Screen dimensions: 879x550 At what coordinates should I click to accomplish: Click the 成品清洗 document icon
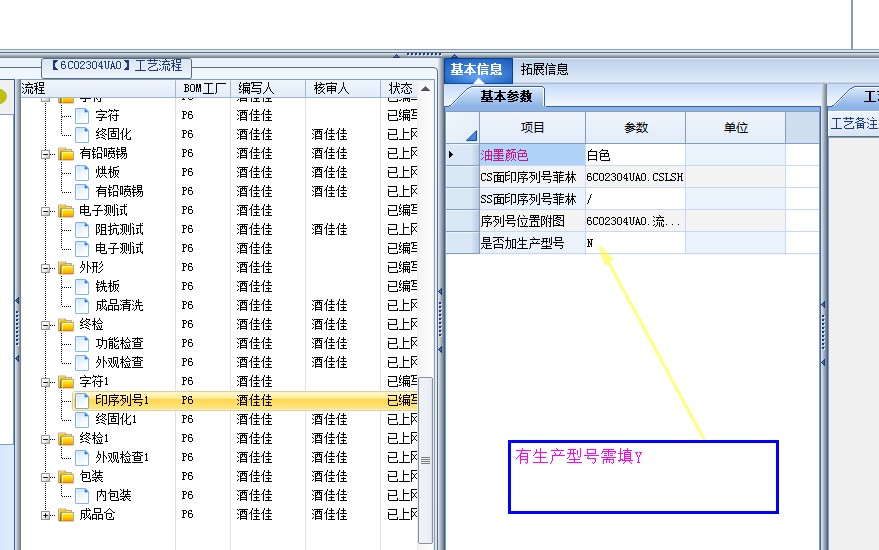(82, 306)
